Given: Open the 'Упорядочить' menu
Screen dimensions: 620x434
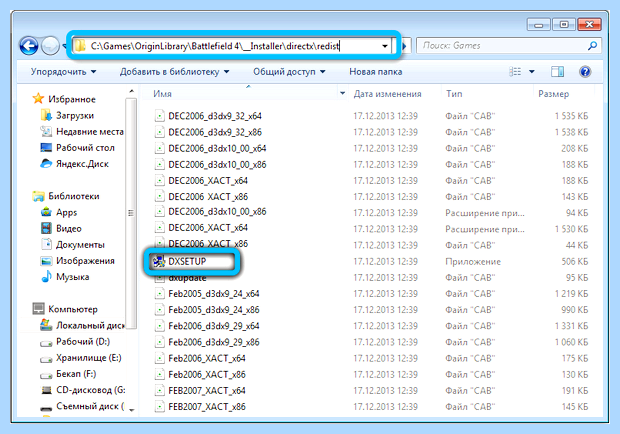Looking at the screenshot, I should click(63, 72).
